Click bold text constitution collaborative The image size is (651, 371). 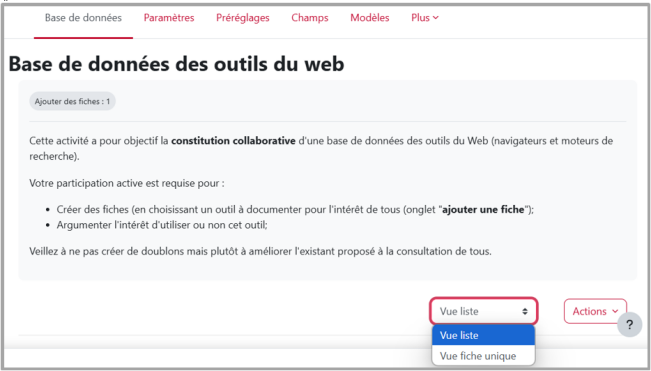tap(233, 141)
